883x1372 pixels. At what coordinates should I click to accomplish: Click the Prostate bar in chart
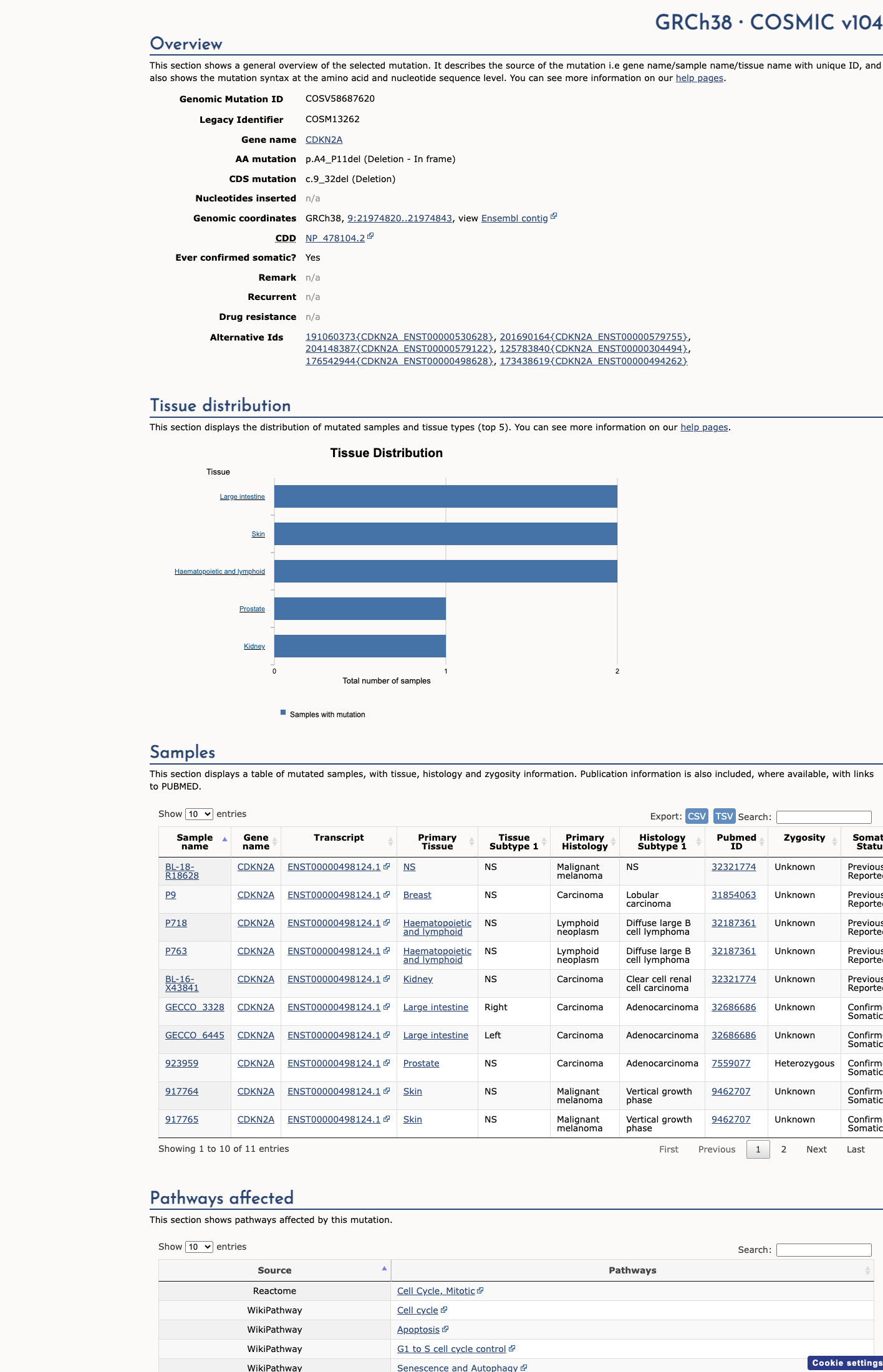(360, 609)
